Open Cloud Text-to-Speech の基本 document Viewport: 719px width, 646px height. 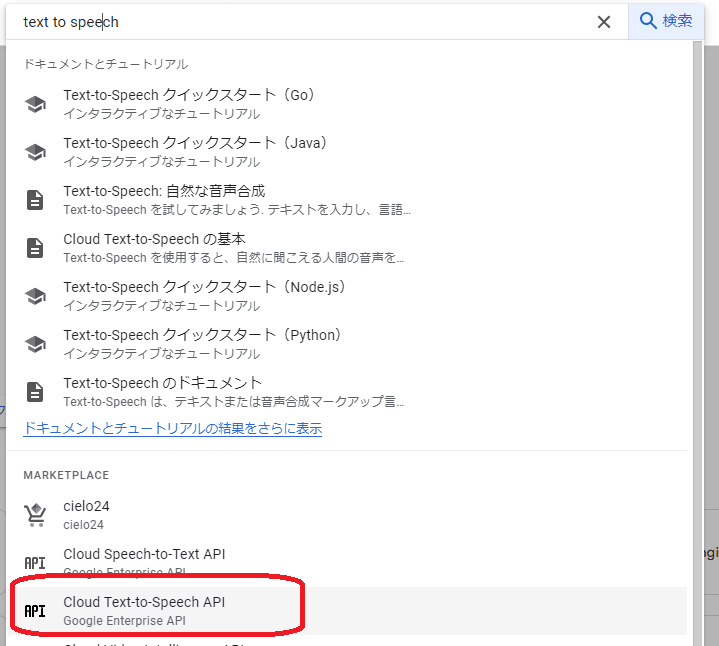347,248
